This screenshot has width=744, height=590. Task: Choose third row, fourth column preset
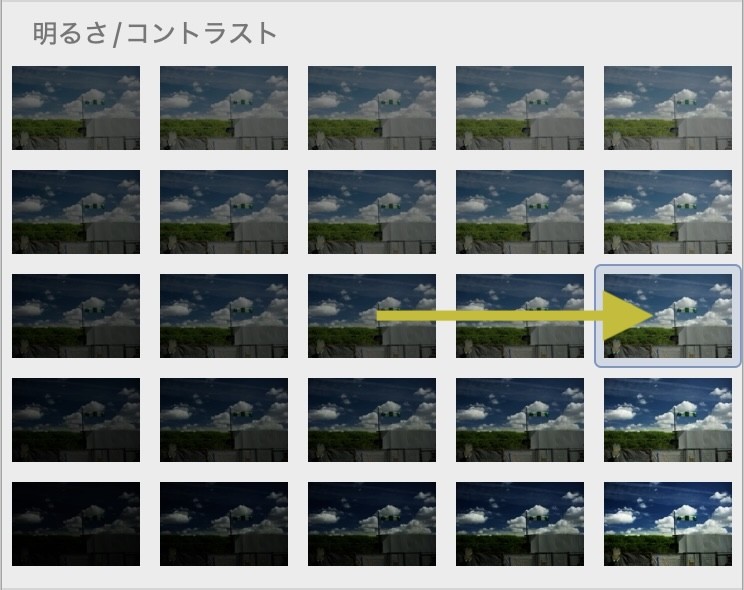pyautogui.click(x=520, y=316)
